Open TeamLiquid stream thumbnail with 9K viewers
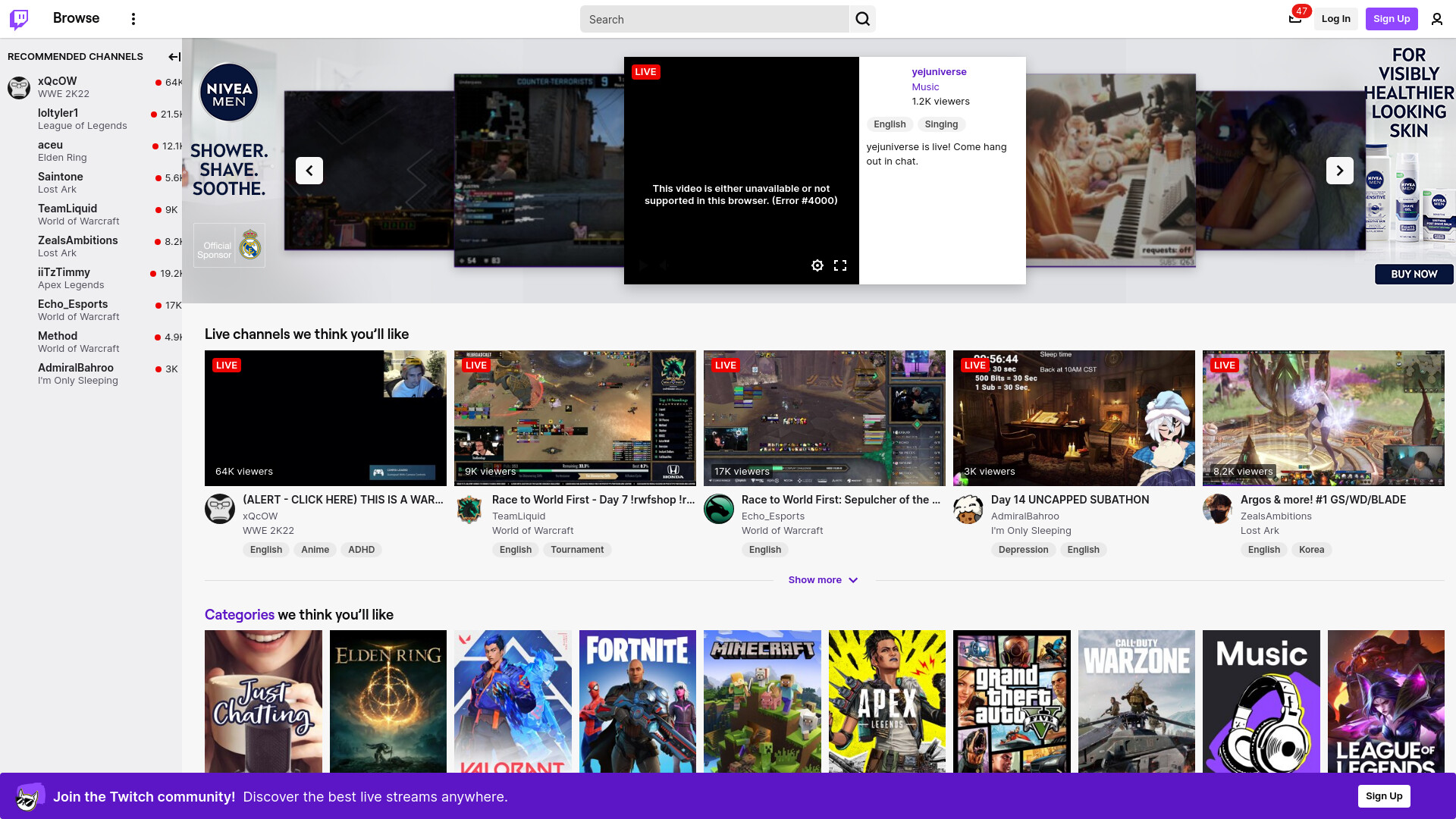 [x=575, y=418]
